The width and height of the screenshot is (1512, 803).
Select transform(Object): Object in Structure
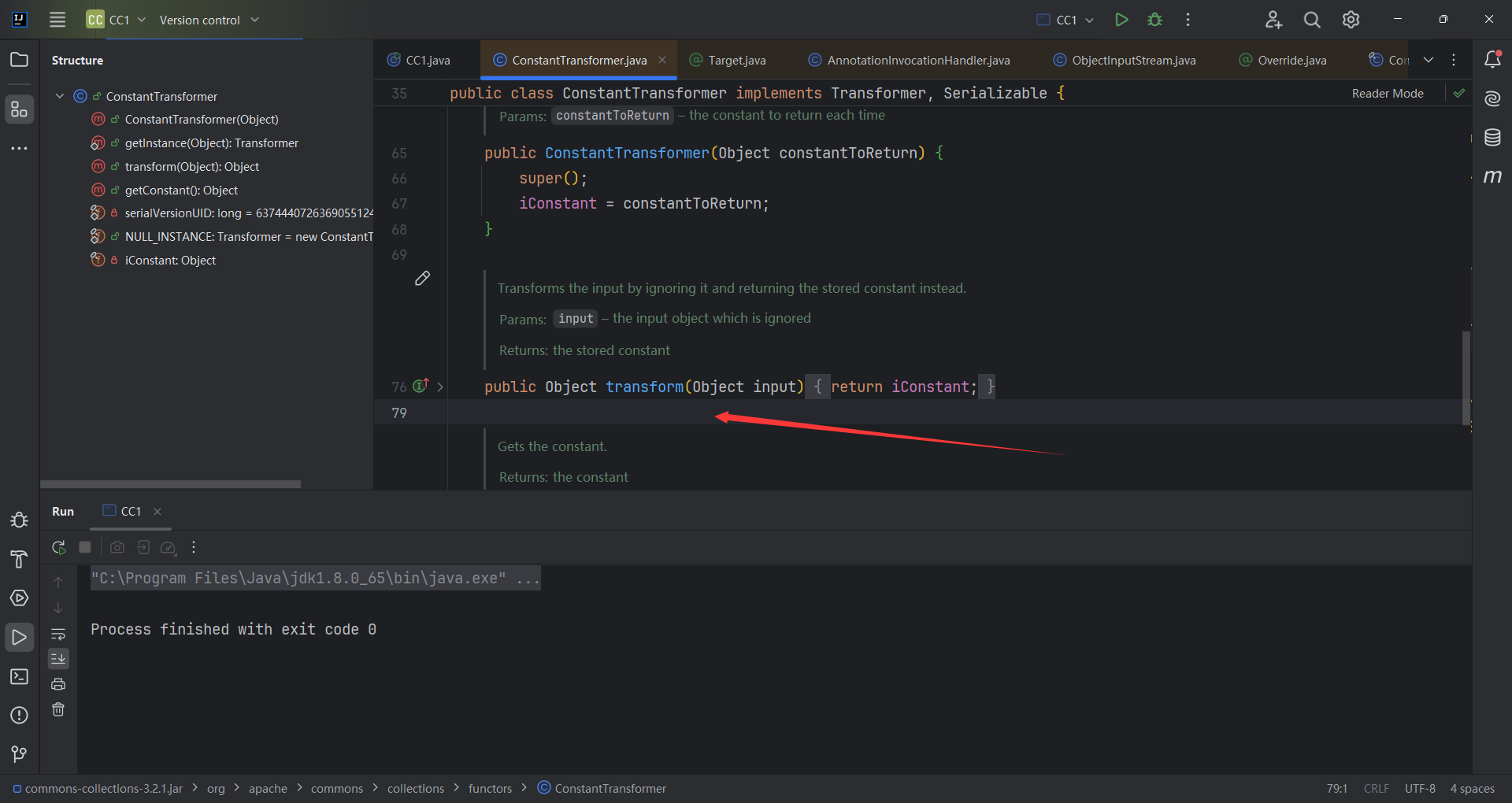click(x=191, y=166)
